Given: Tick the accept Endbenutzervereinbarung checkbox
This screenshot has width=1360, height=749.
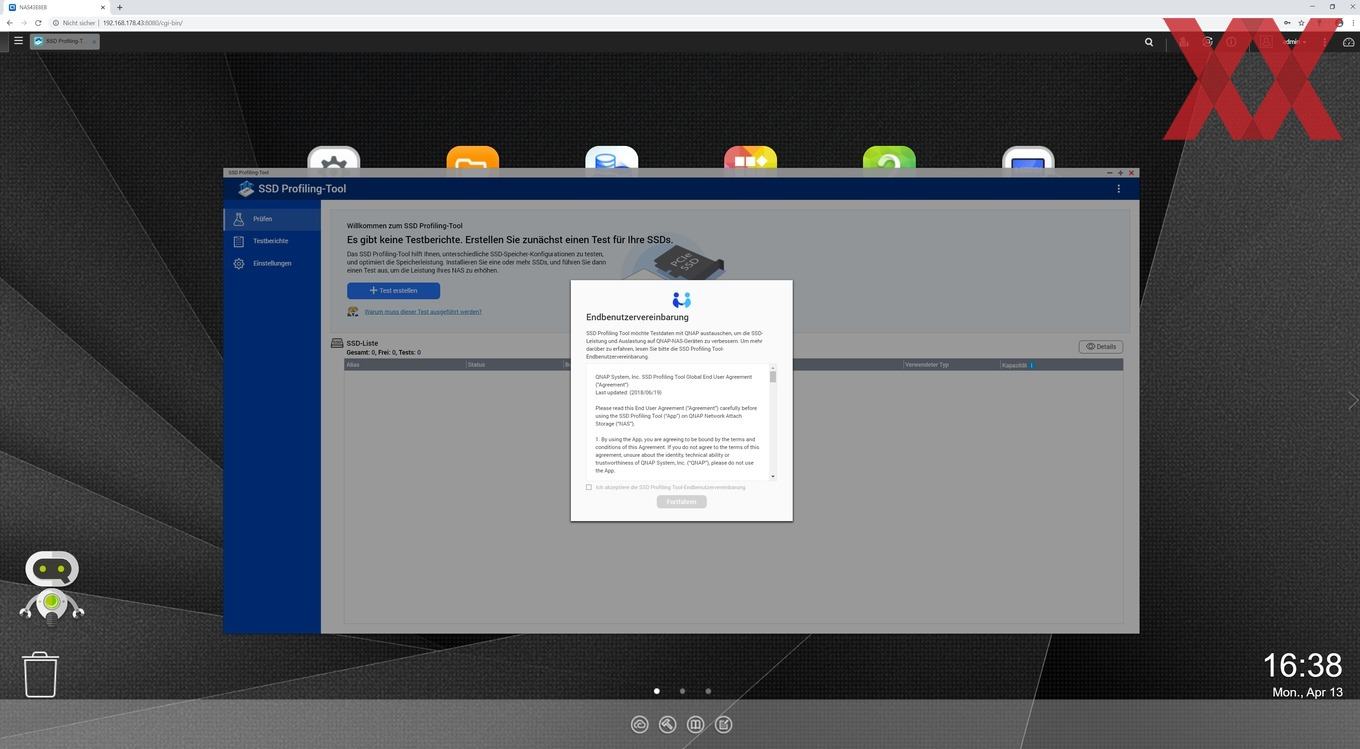Looking at the screenshot, I should point(589,487).
